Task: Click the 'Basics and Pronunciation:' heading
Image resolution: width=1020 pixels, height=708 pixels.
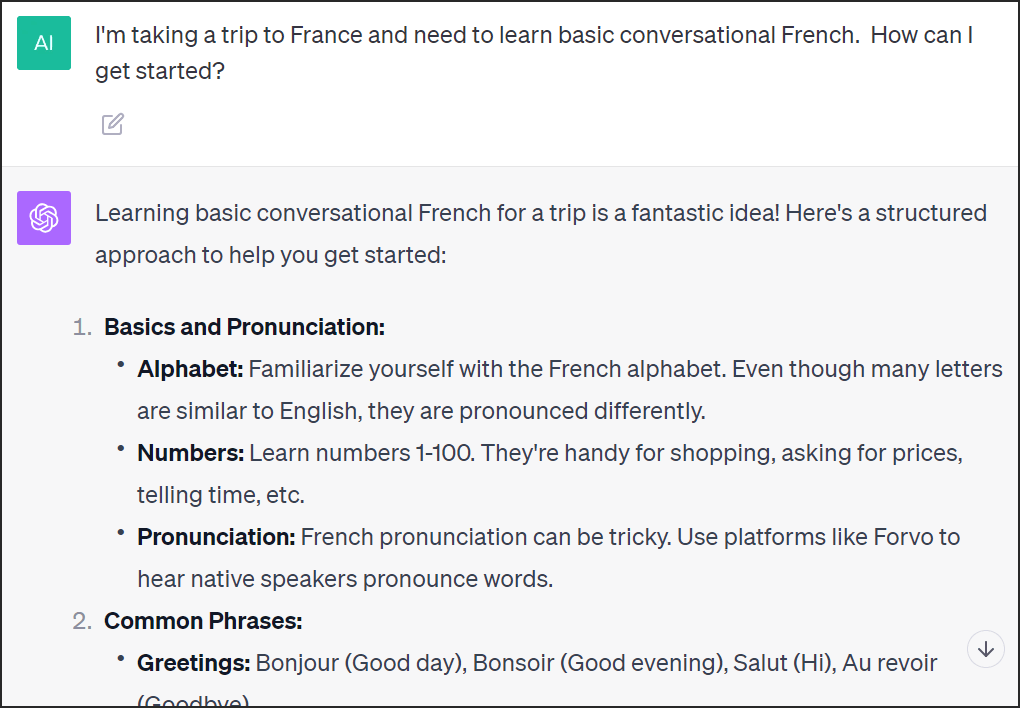Action: (x=245, y=327)
